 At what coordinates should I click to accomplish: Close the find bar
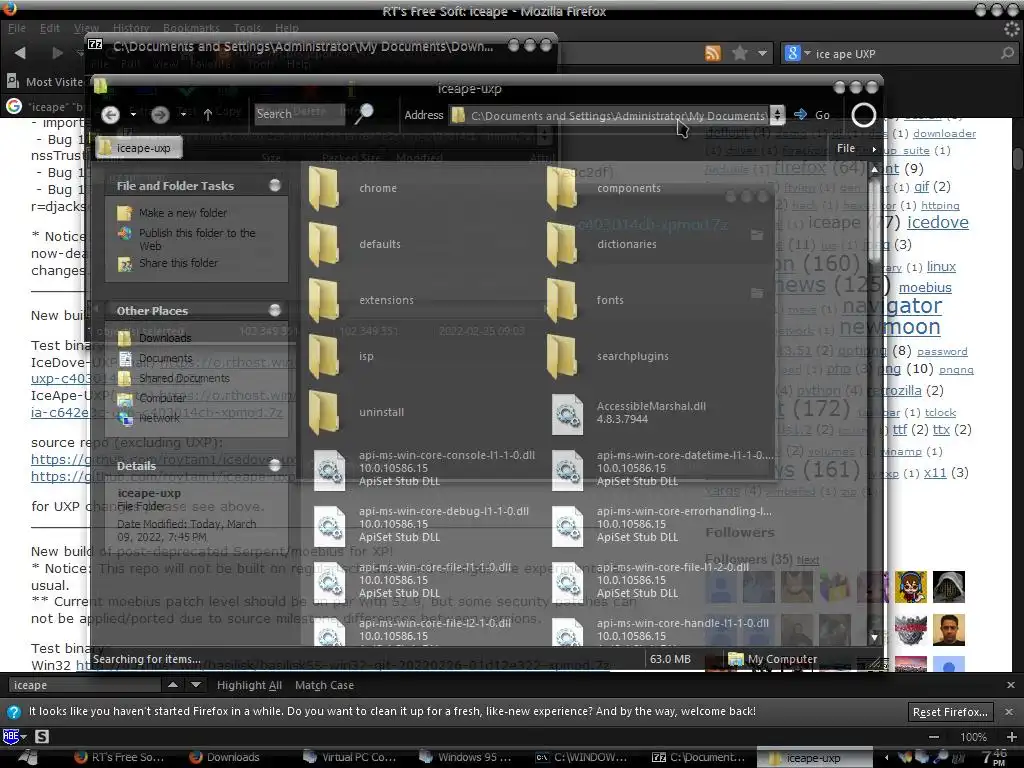coord(1011,685)
